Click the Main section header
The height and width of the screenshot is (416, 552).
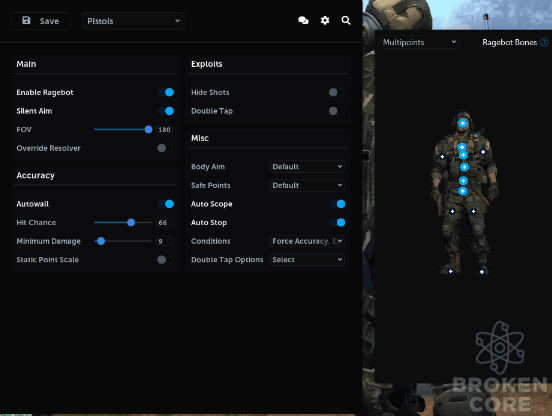point(26,64)
